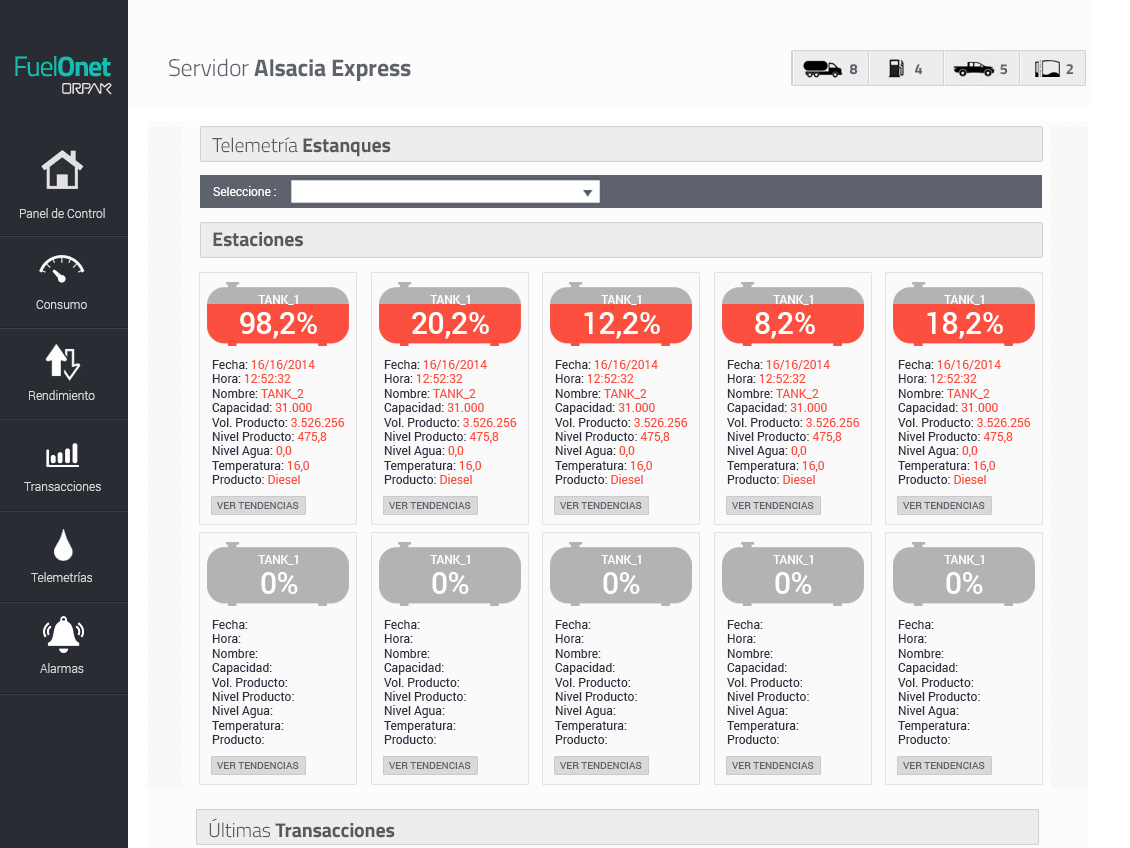Image resolution: width=1130 pixels, height=848 pixels.
Task: Select the pickup truck counter icon
Action: (x=973, y=69)
